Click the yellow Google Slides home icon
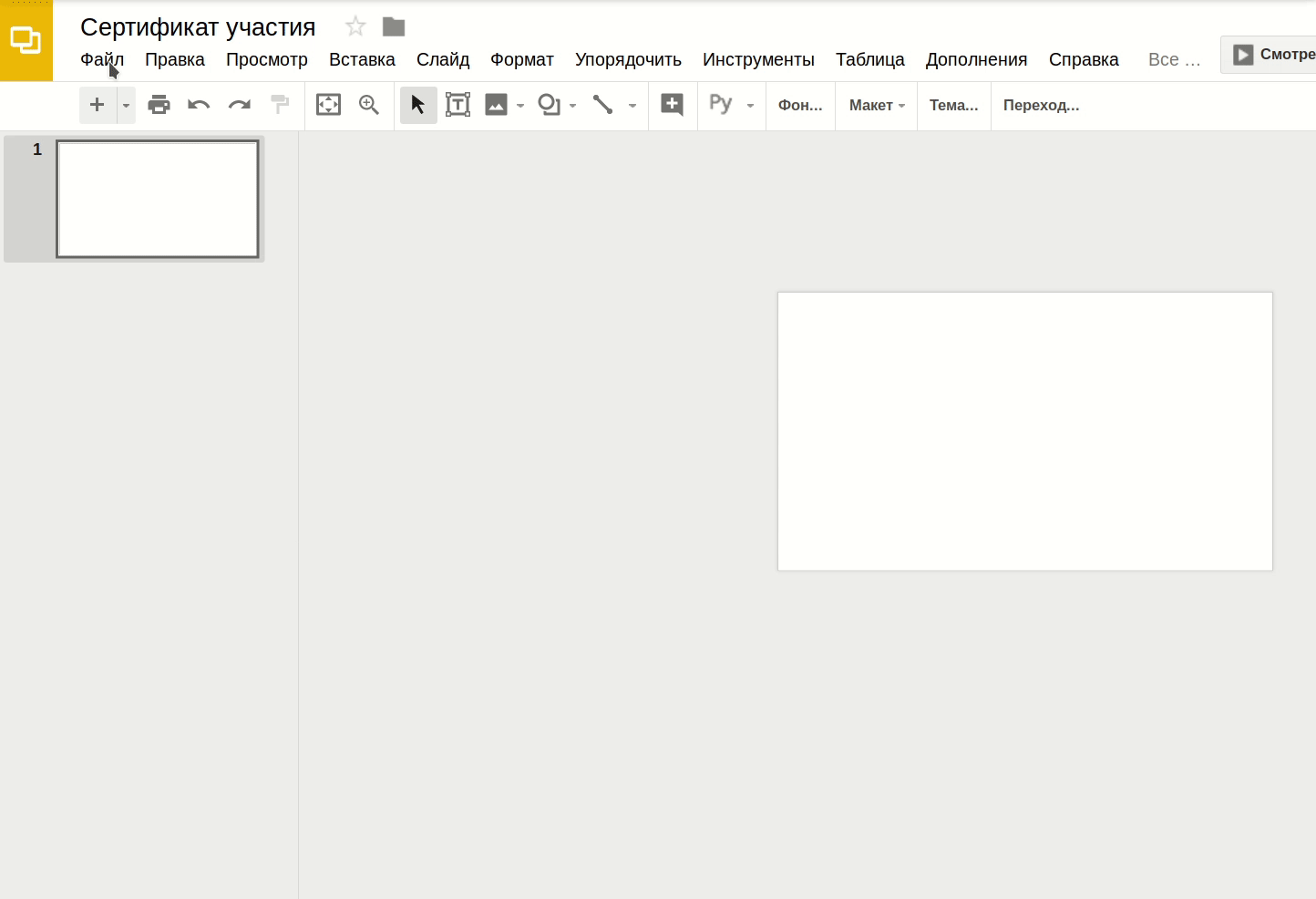 coord(26,41)
